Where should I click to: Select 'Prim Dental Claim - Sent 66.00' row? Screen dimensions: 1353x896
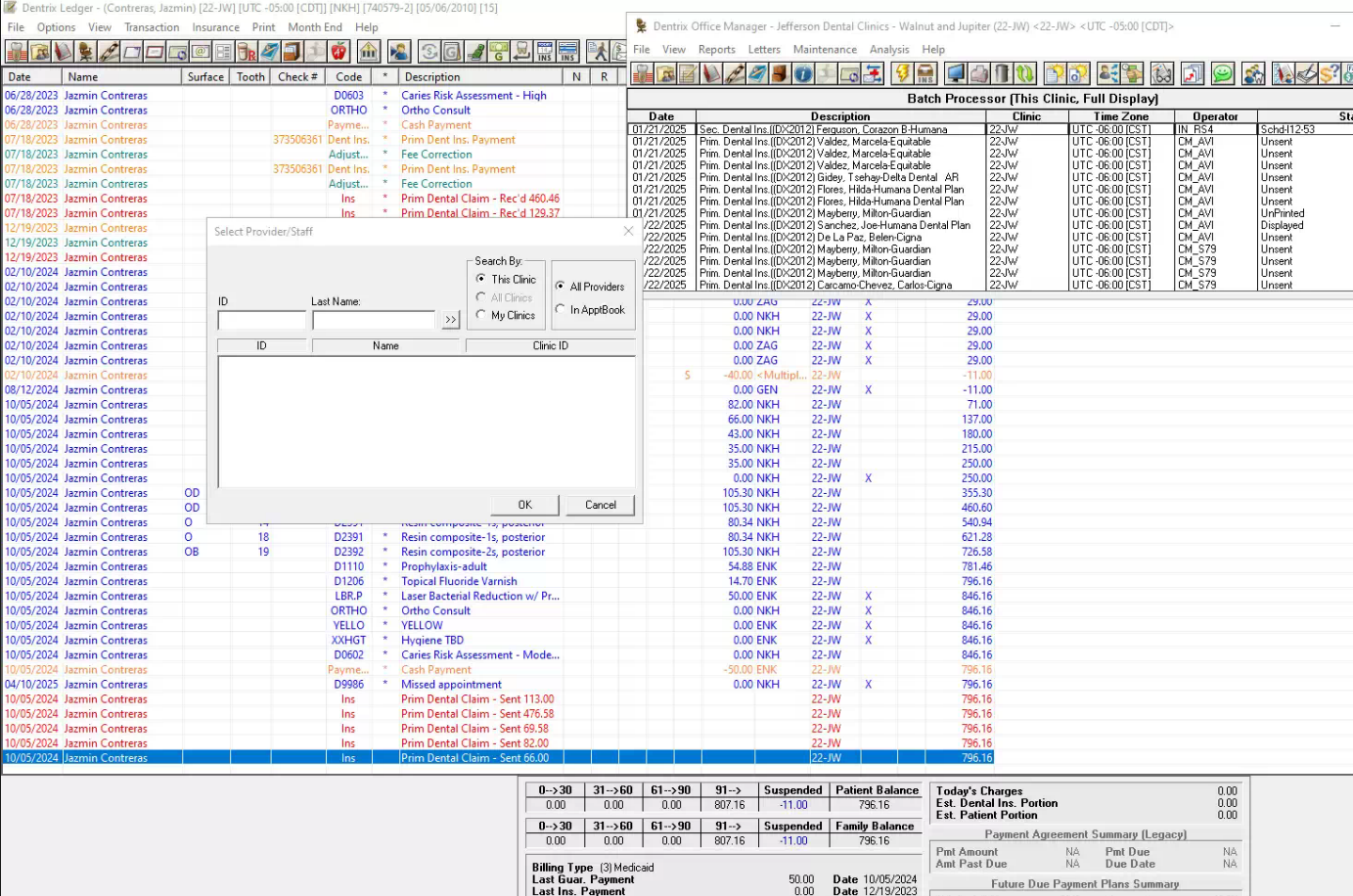click(498, 757)
